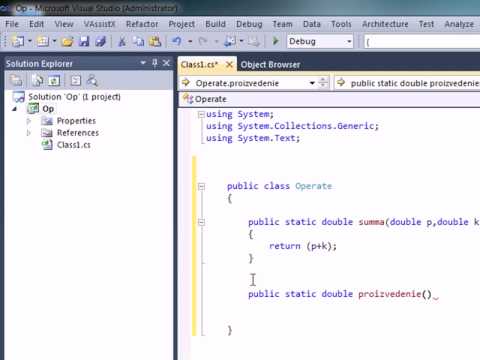The height and width of the screenshot is (360, 480).
Task: Click the New Project toolbar icon
Action: [x=18, y=41]
